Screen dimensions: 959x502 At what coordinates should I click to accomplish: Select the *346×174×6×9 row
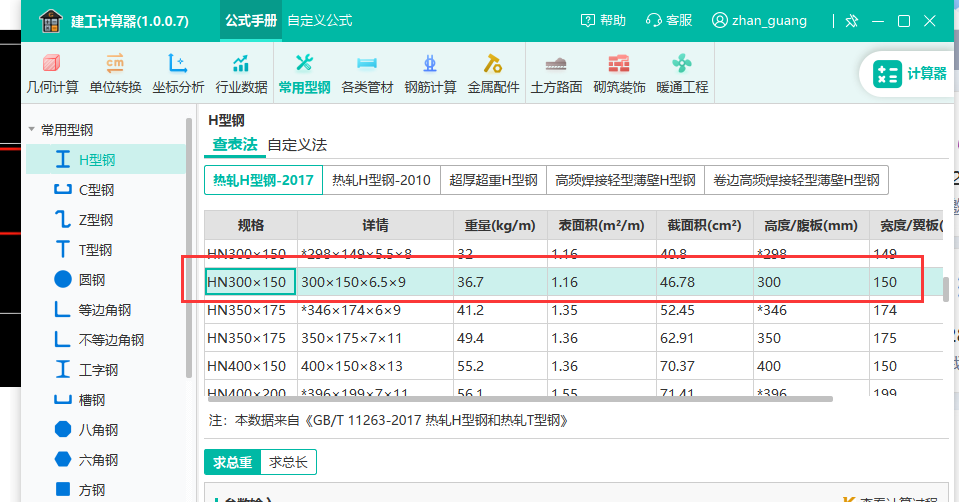[x=574, y=310]
